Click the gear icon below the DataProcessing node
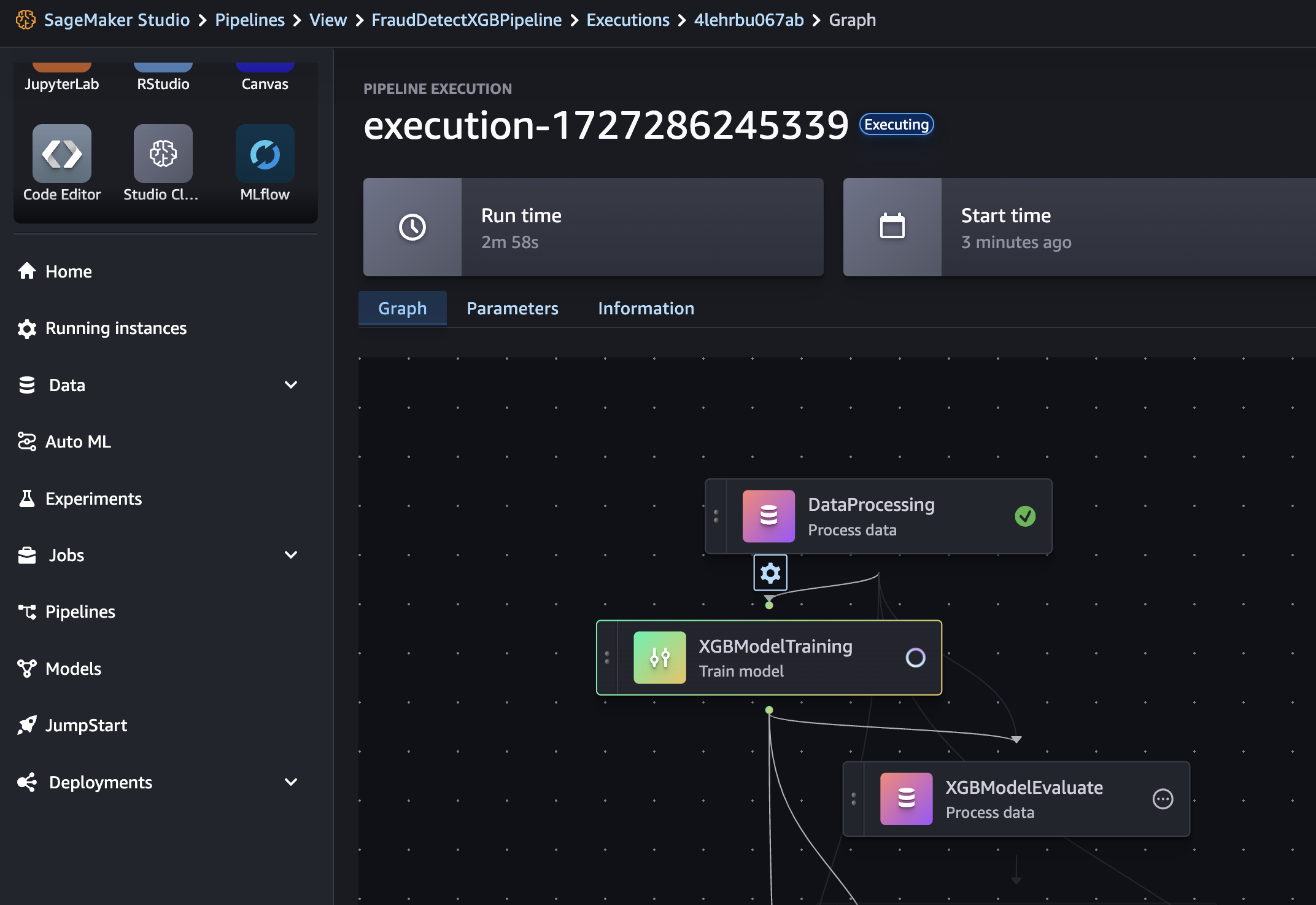Viewport: 1316px width, 905px height. pos(770,573)
